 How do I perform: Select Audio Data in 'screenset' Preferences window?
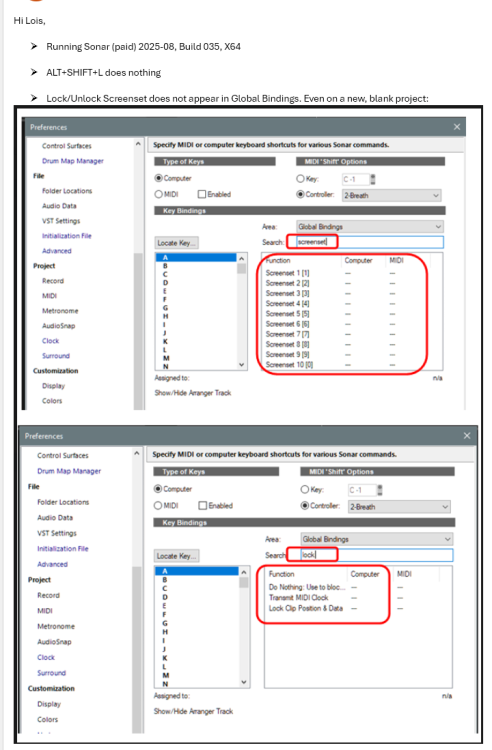click(x=59, y=206)
